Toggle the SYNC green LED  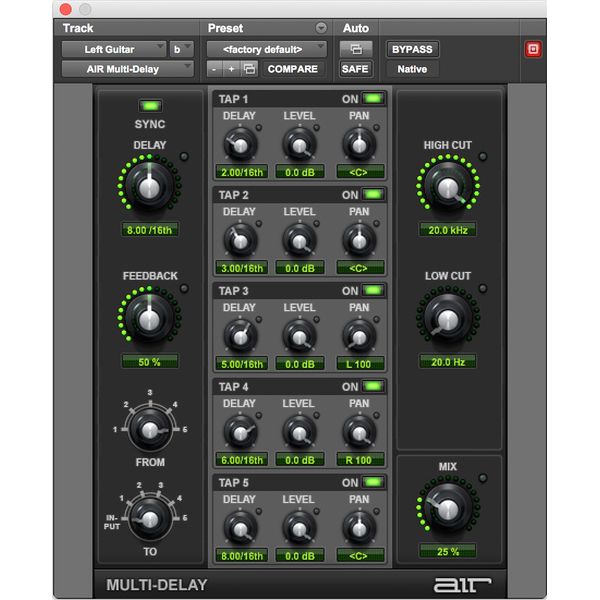(x=150, y=106)
